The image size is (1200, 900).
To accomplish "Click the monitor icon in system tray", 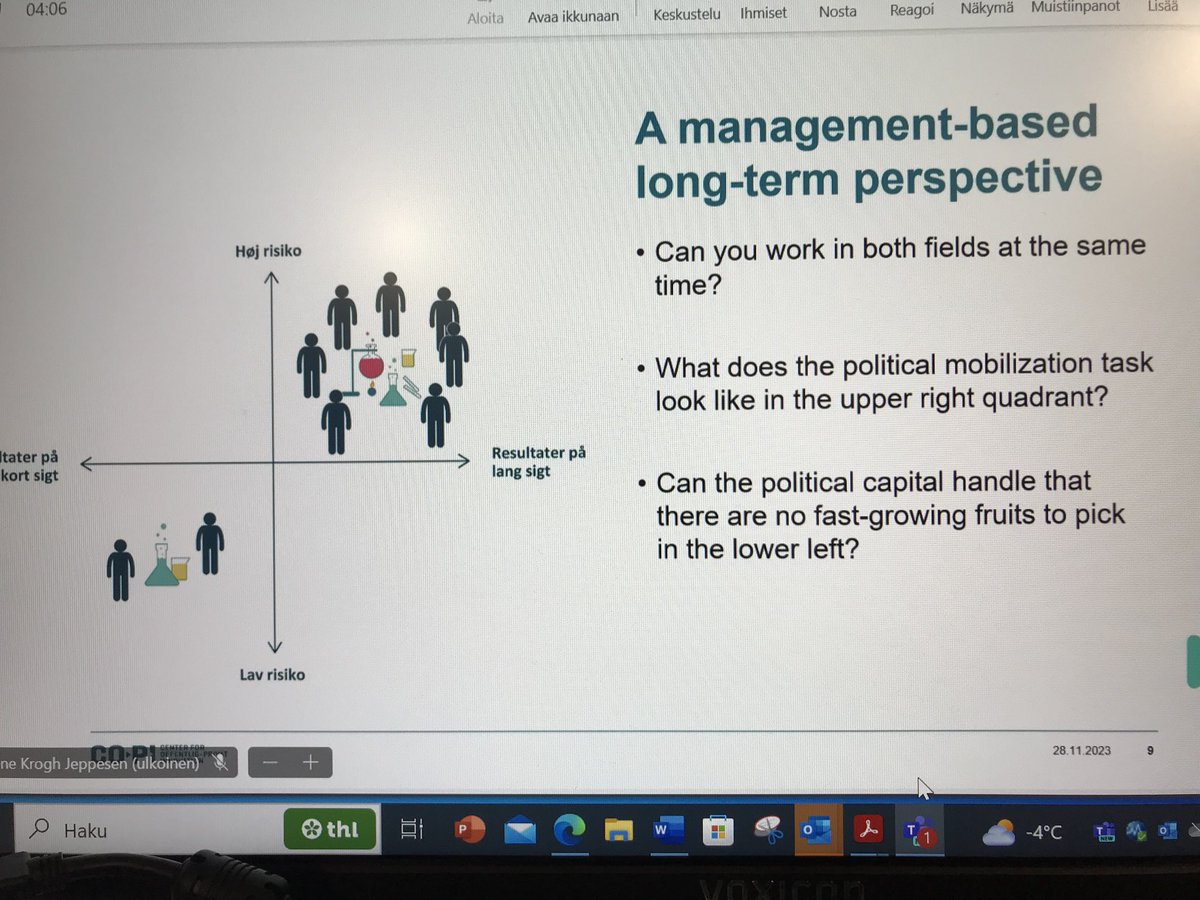I will (x=1136, y=830).
